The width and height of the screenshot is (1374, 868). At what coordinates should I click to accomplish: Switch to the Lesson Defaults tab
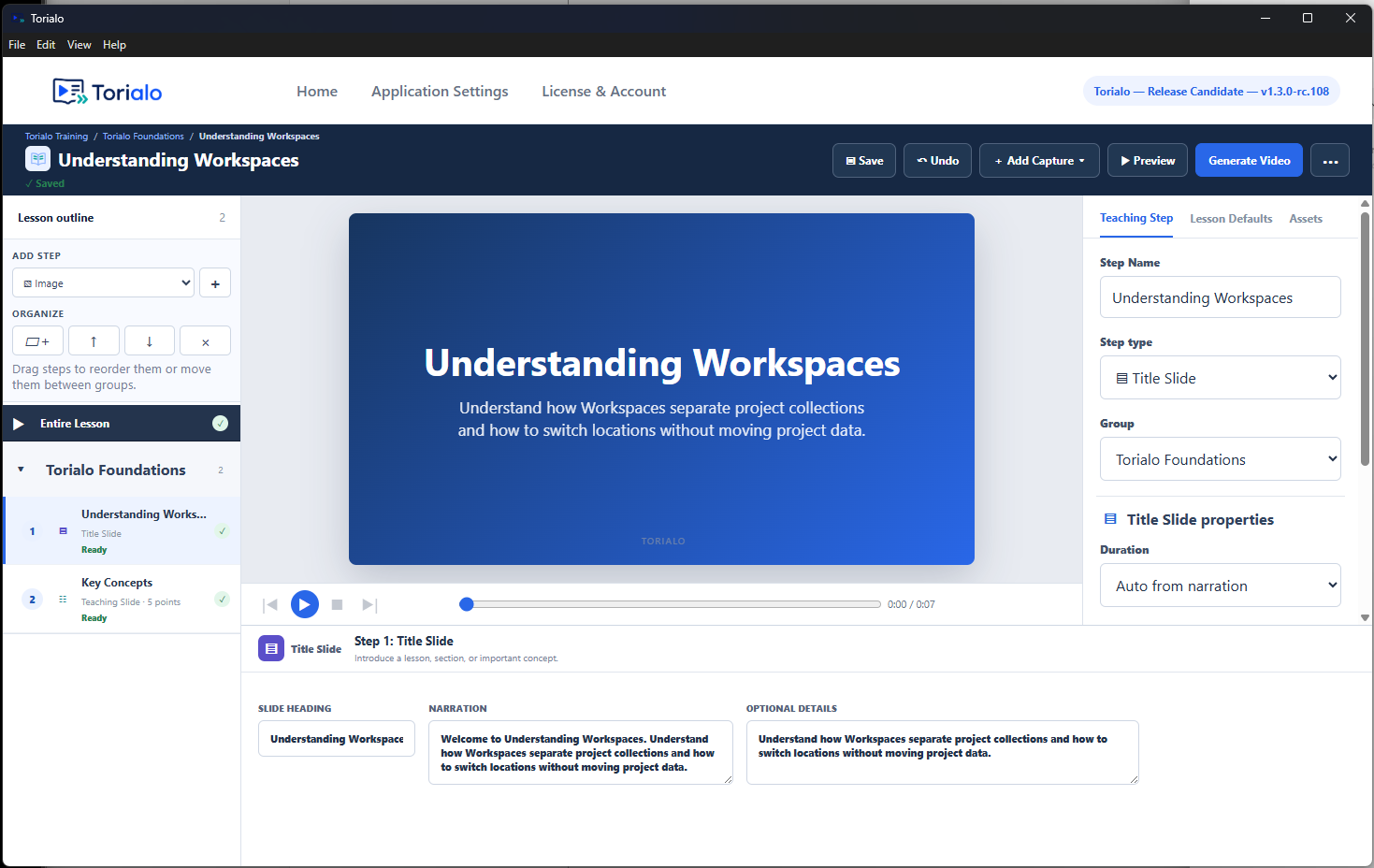click(1231, 219)
